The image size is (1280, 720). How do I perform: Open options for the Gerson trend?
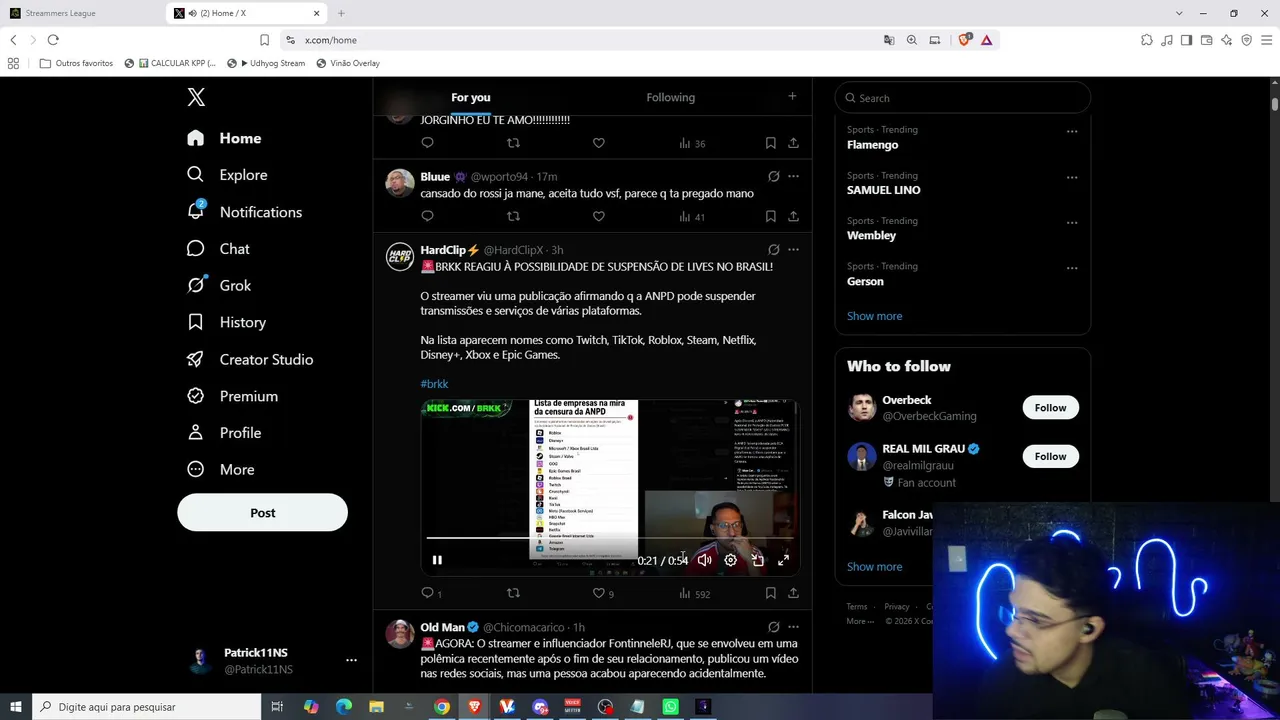pos(1072,268)
